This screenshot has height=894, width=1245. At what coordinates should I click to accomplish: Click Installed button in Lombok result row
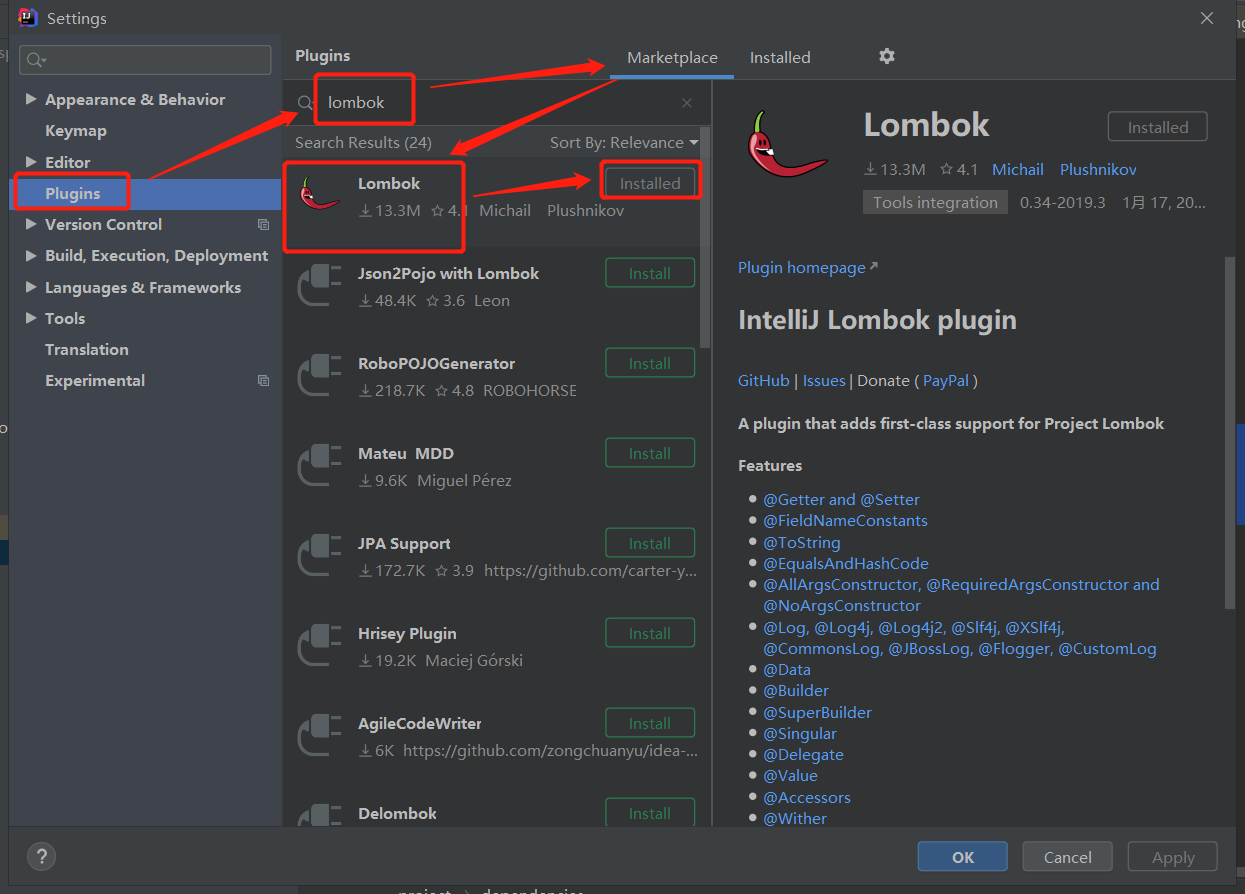(x=650, y=183)
